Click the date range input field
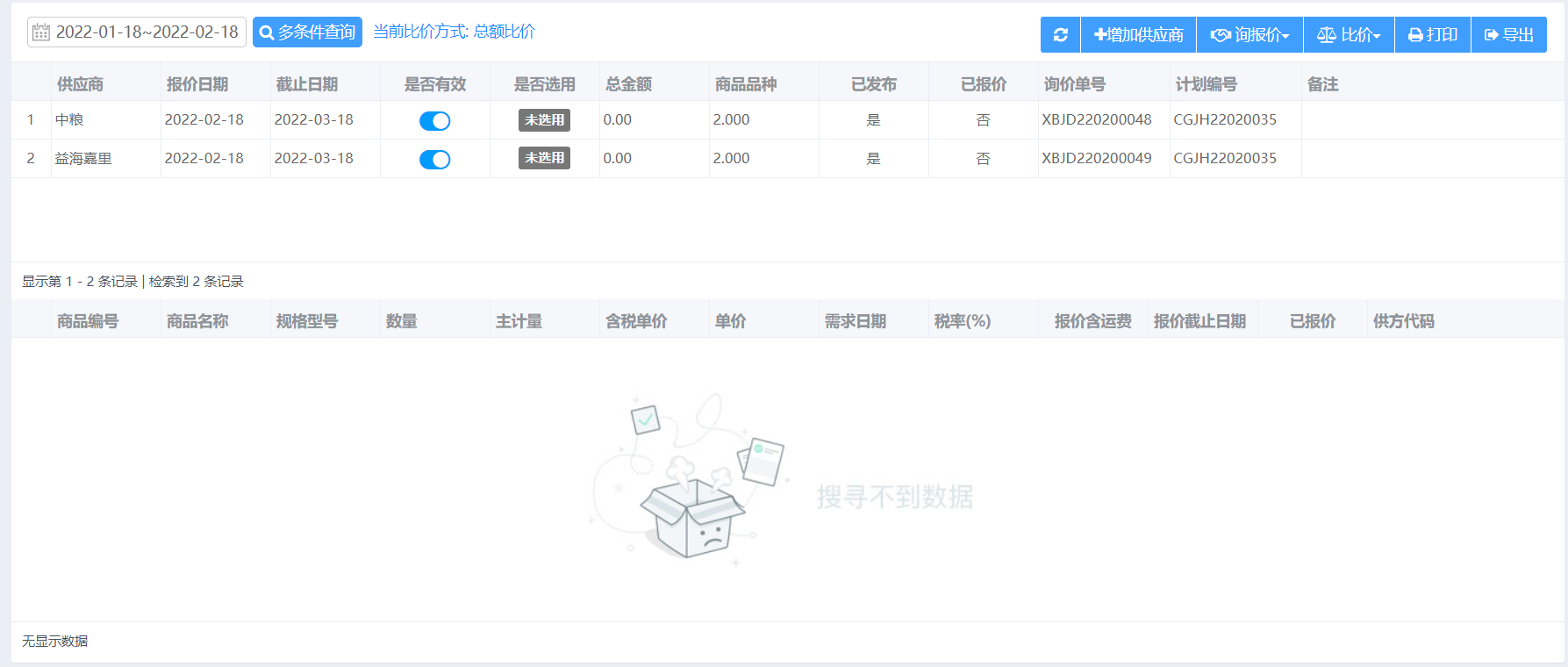 [x=137, y=32]
